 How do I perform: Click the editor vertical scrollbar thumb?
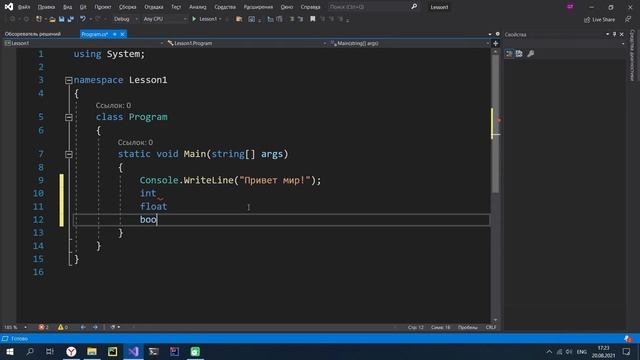click(x=495, y=124)
